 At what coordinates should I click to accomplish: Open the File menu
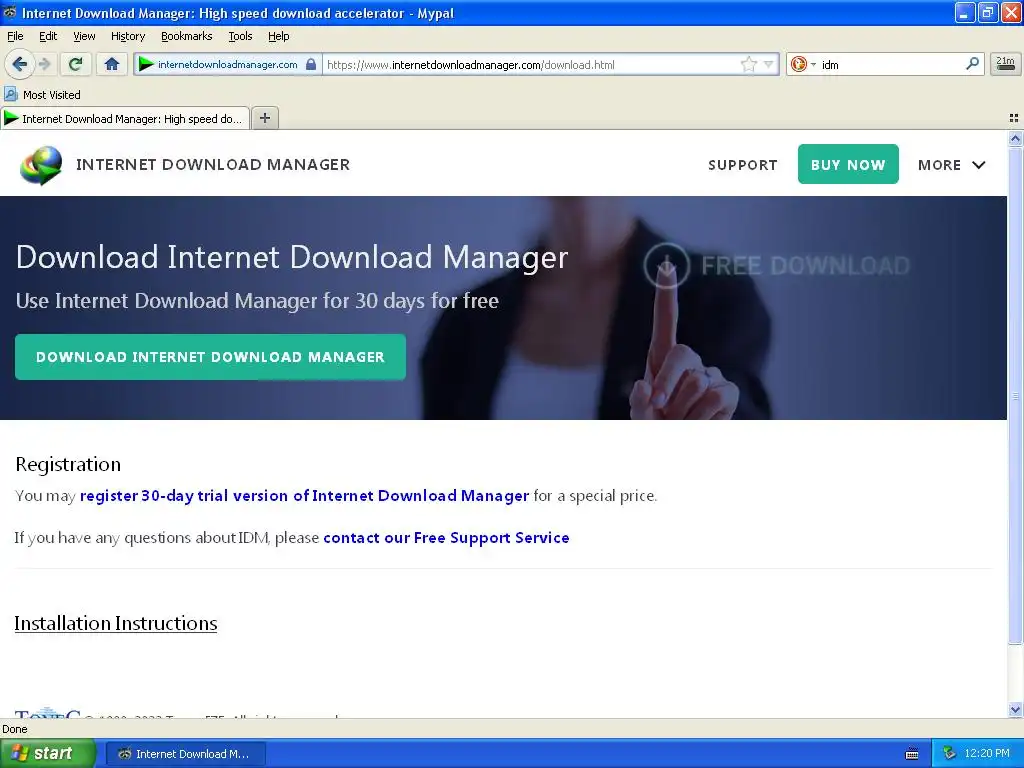tap(14, 36)
